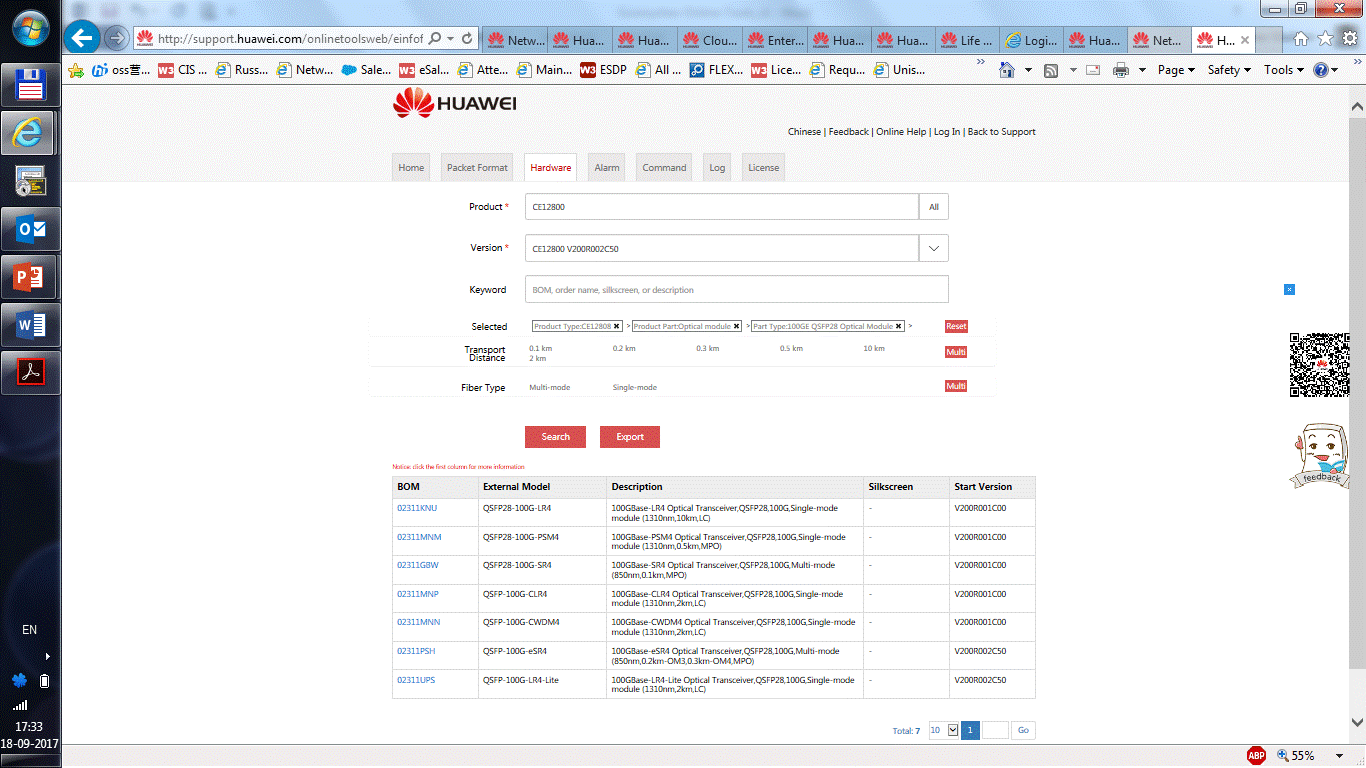
Task: Open the Print options dropdown arrow
Action: coord(1143,70)
